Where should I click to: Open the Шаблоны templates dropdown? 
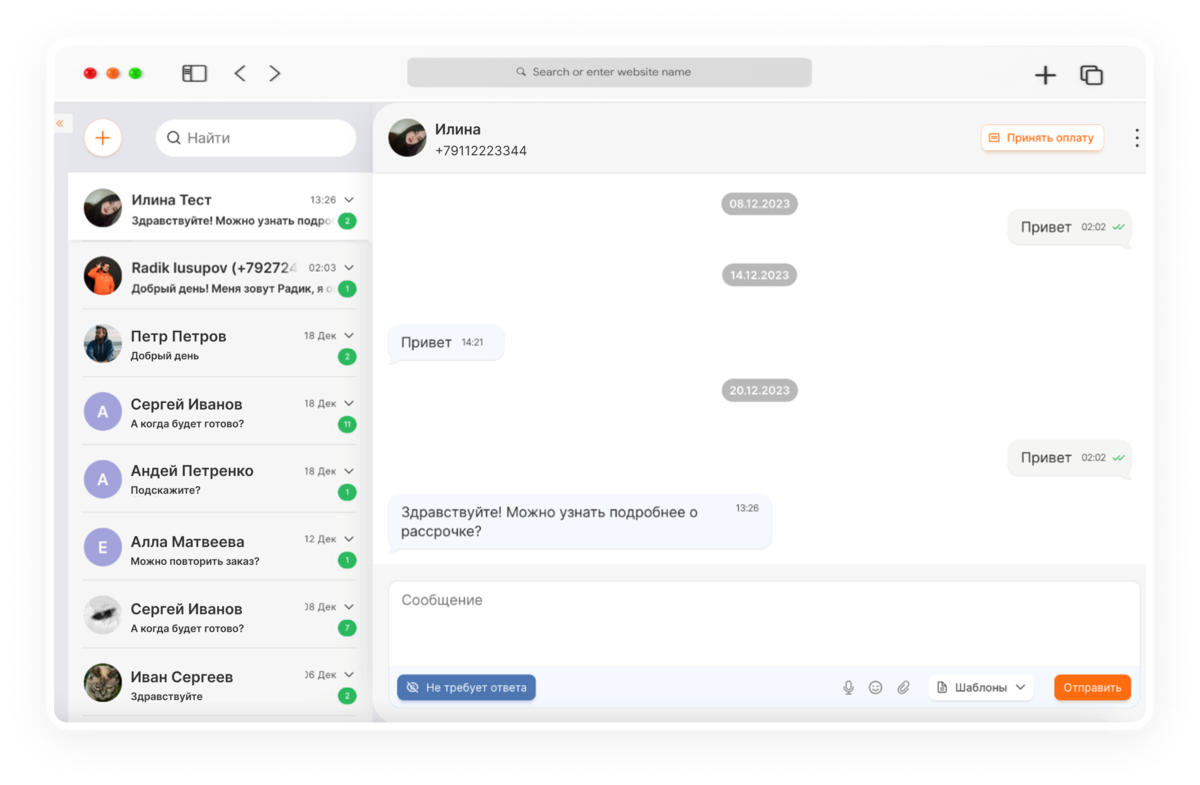981,687
